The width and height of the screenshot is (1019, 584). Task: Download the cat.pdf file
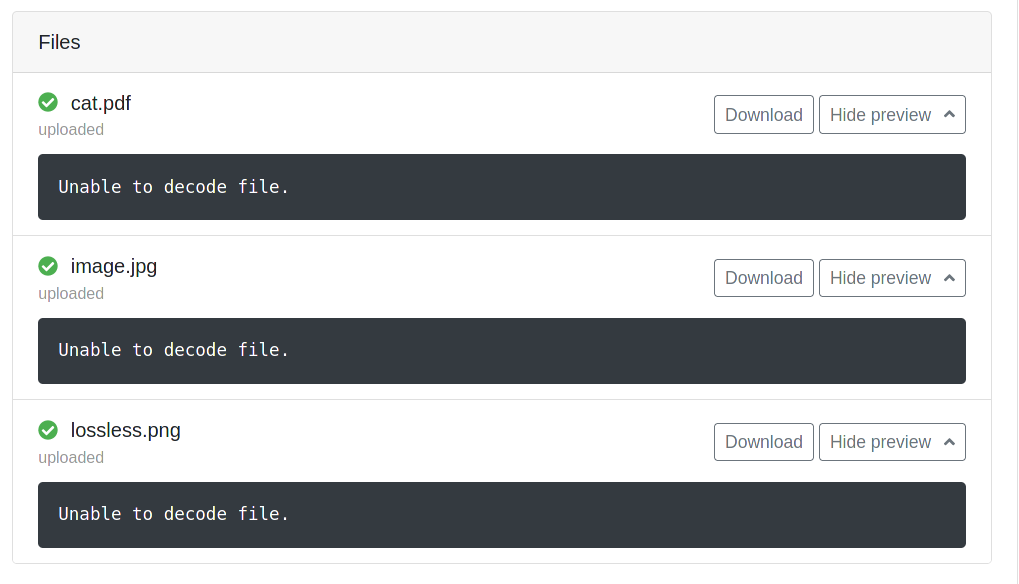coord(763,114)
